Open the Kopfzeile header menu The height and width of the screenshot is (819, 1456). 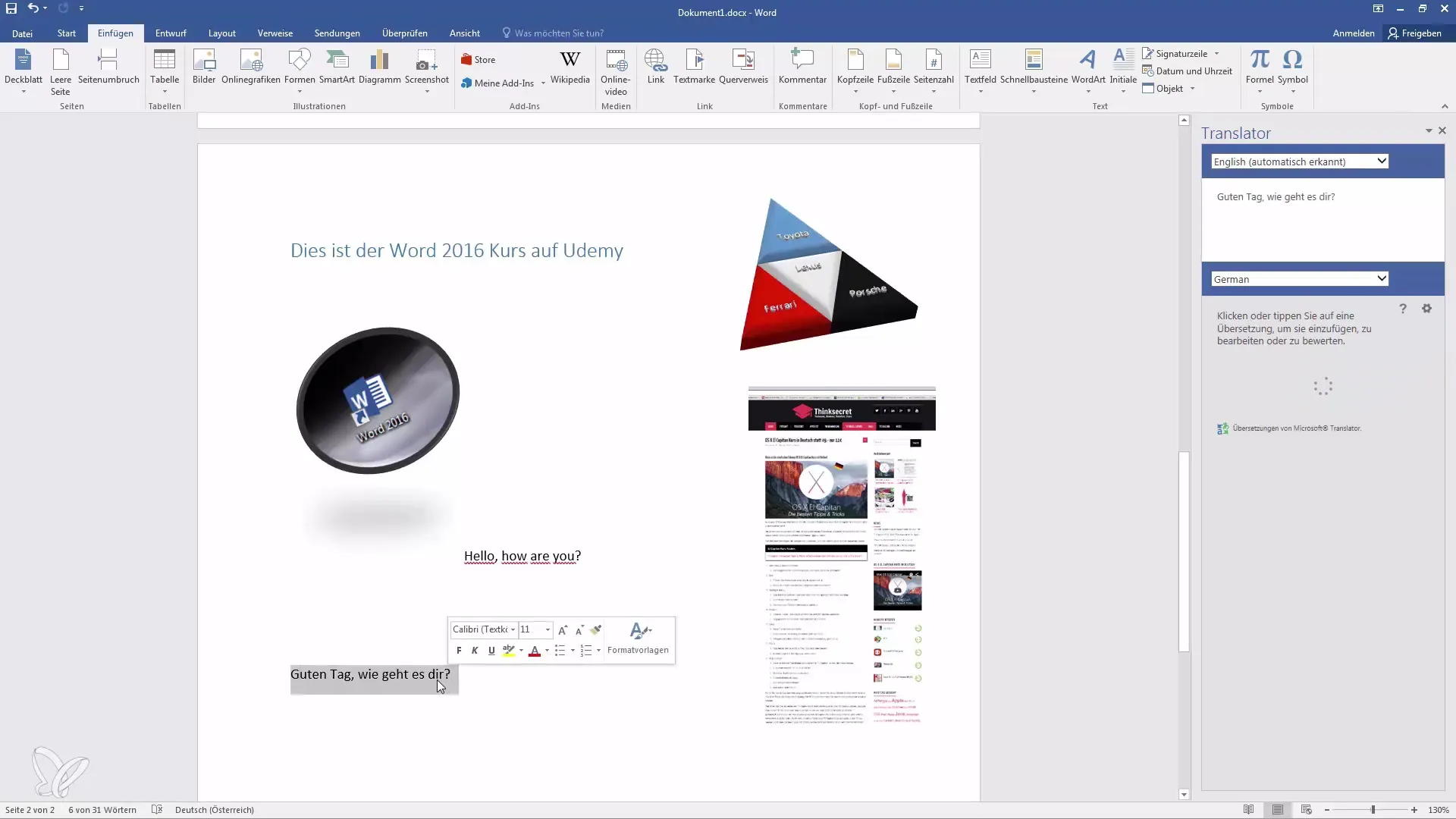coord(855,71)
